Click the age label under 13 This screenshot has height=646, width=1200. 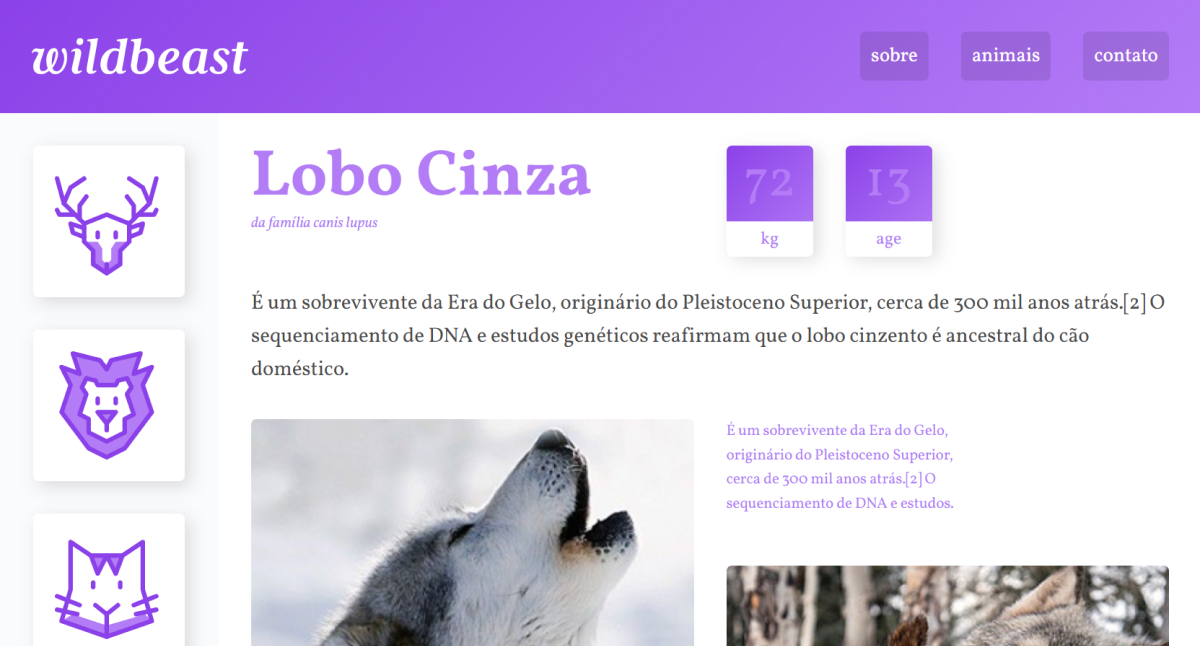889,239
